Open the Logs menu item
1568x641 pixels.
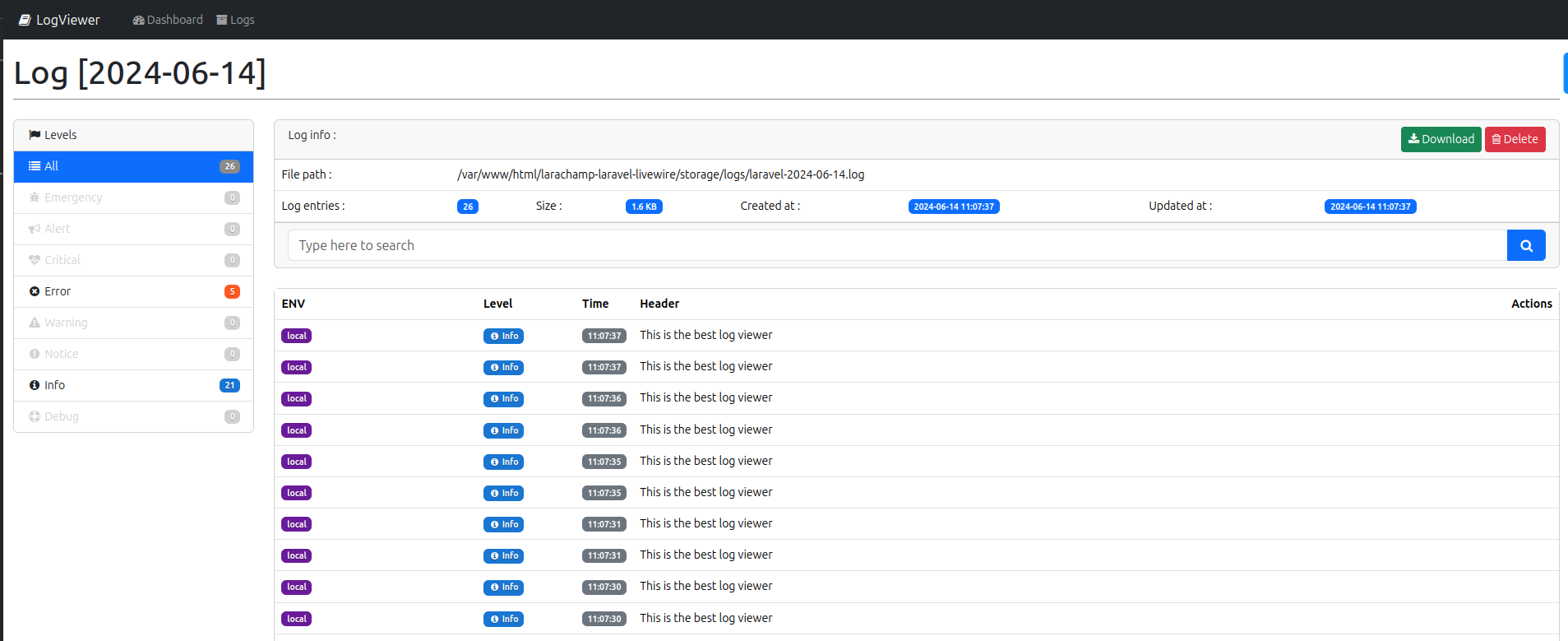pos(235,20)
